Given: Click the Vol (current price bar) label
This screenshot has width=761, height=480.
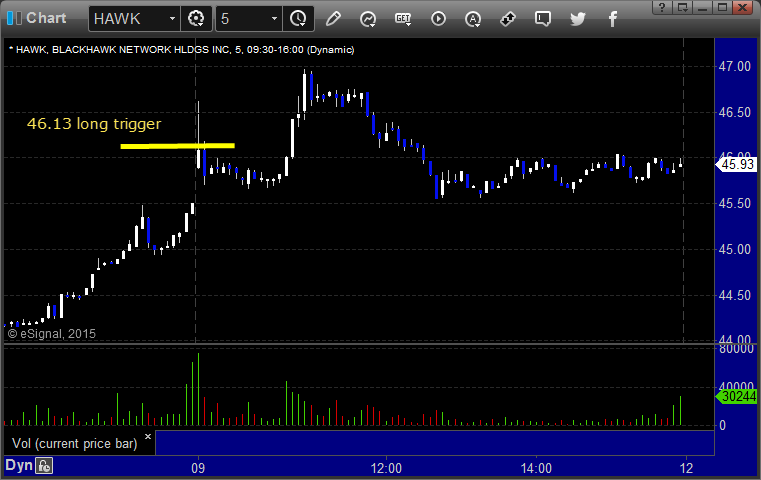Looking at the screenshot, I should (75, 444).
